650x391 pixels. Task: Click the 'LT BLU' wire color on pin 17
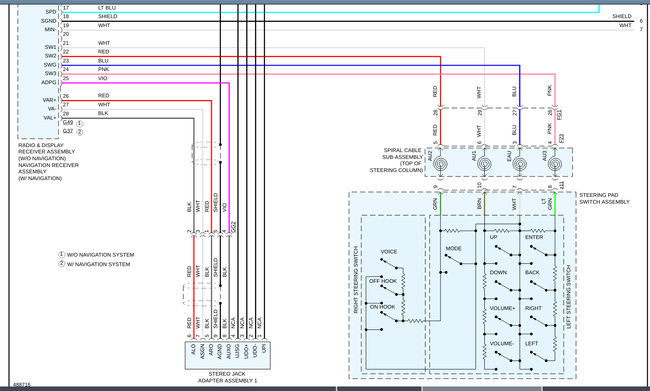[107, 7]
